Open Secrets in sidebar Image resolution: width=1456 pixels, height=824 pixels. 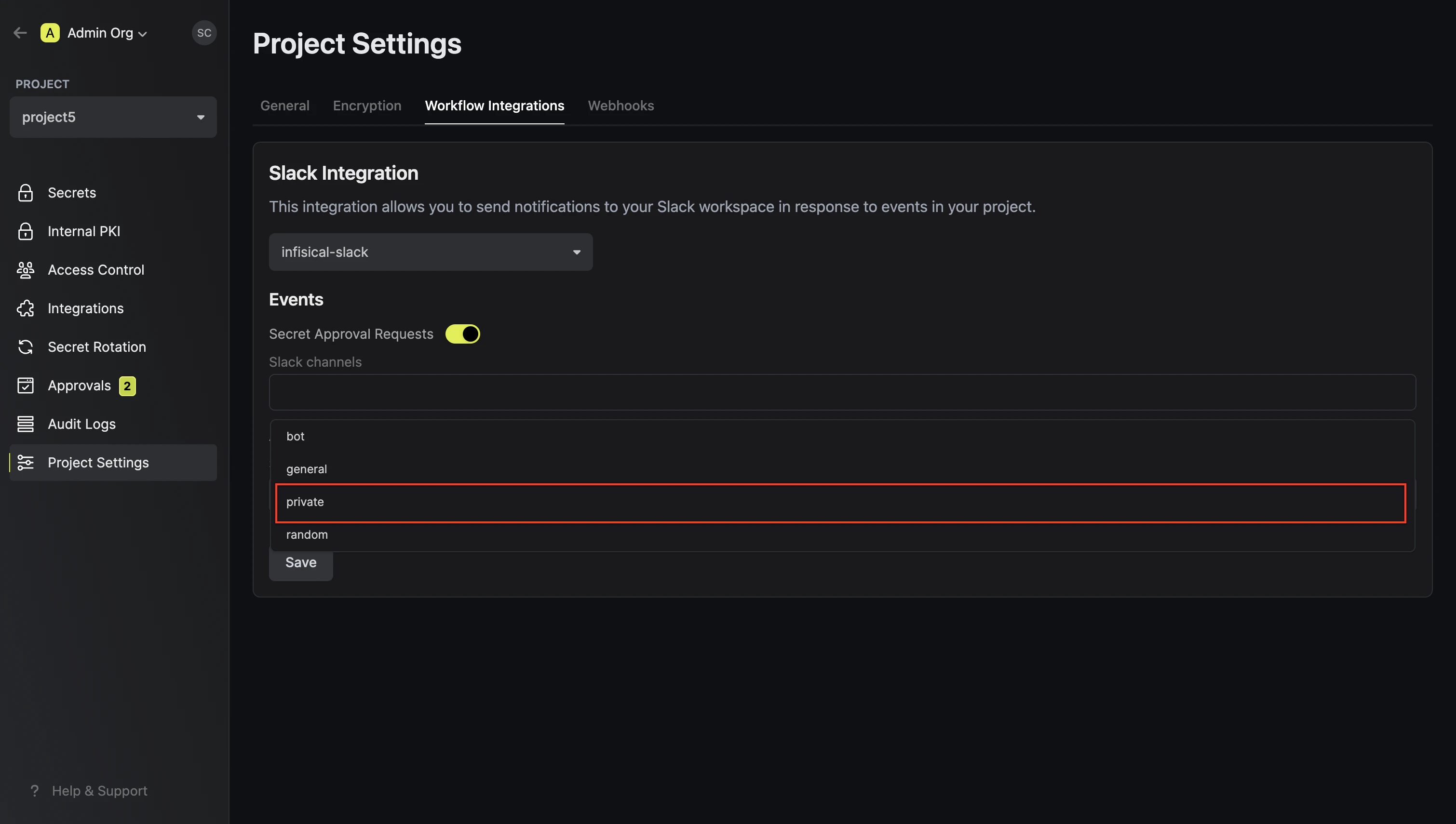tap(72, 193)
